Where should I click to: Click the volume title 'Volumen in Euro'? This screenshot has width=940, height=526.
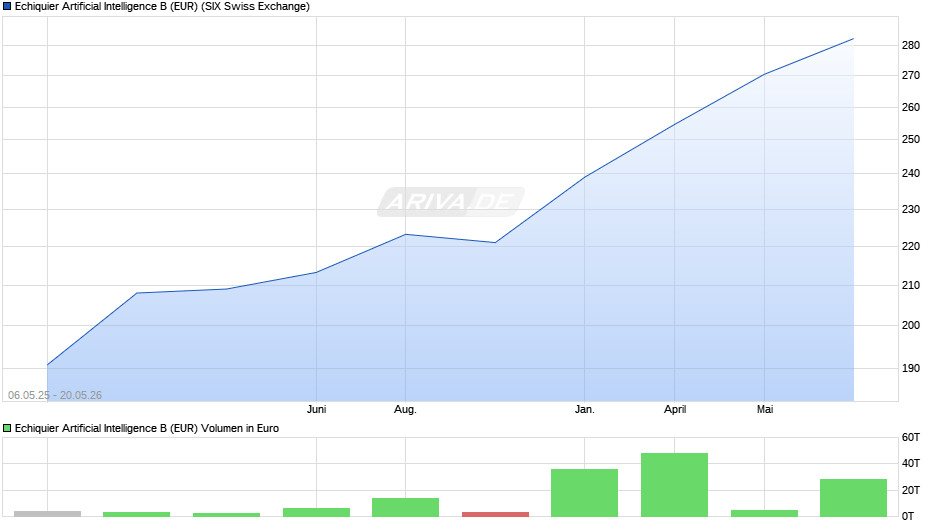[x=240, y=428]
